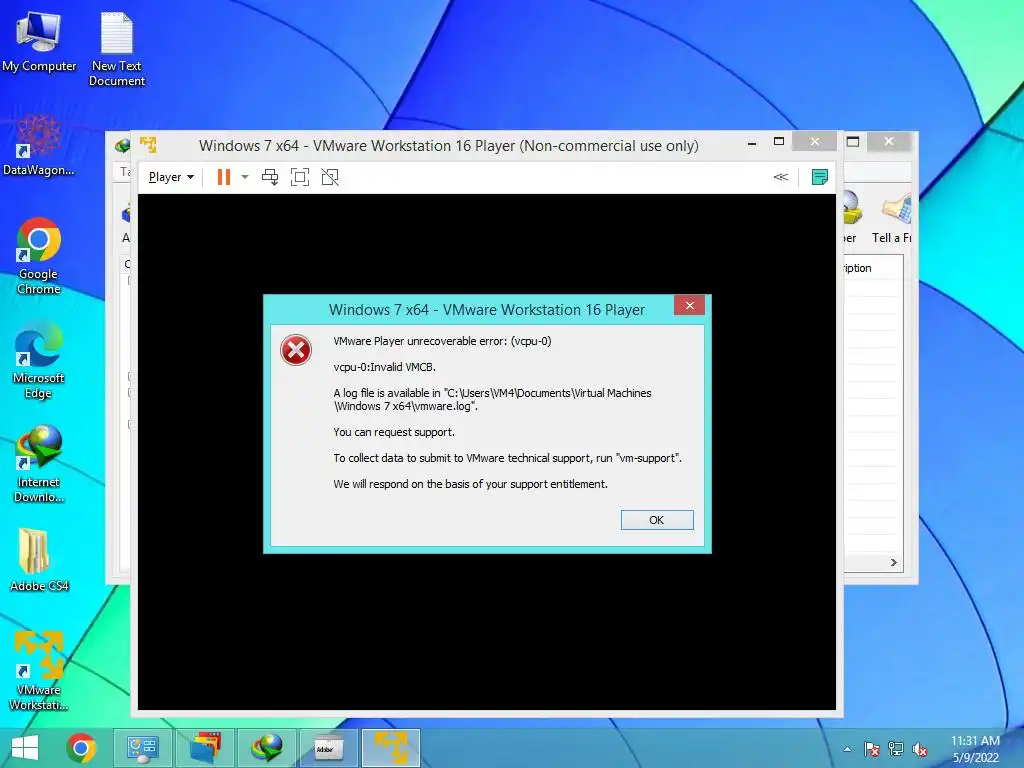Click Internet Download Manager taskbar icon
Image resolution: width=1024 pixels, height=768 pixels.
coord(267,748)
